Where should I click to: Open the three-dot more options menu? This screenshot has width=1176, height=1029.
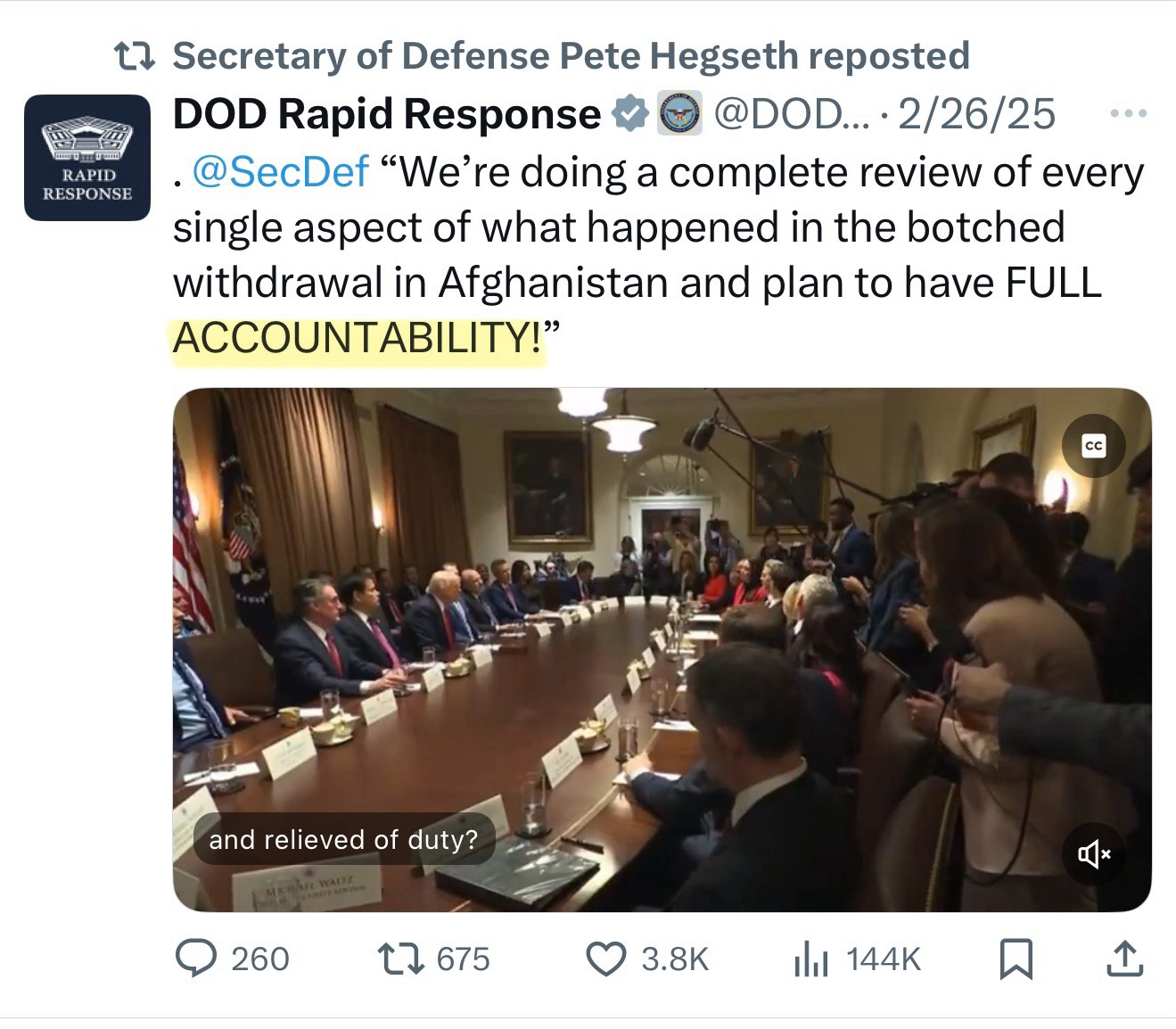pos(1129,114)
